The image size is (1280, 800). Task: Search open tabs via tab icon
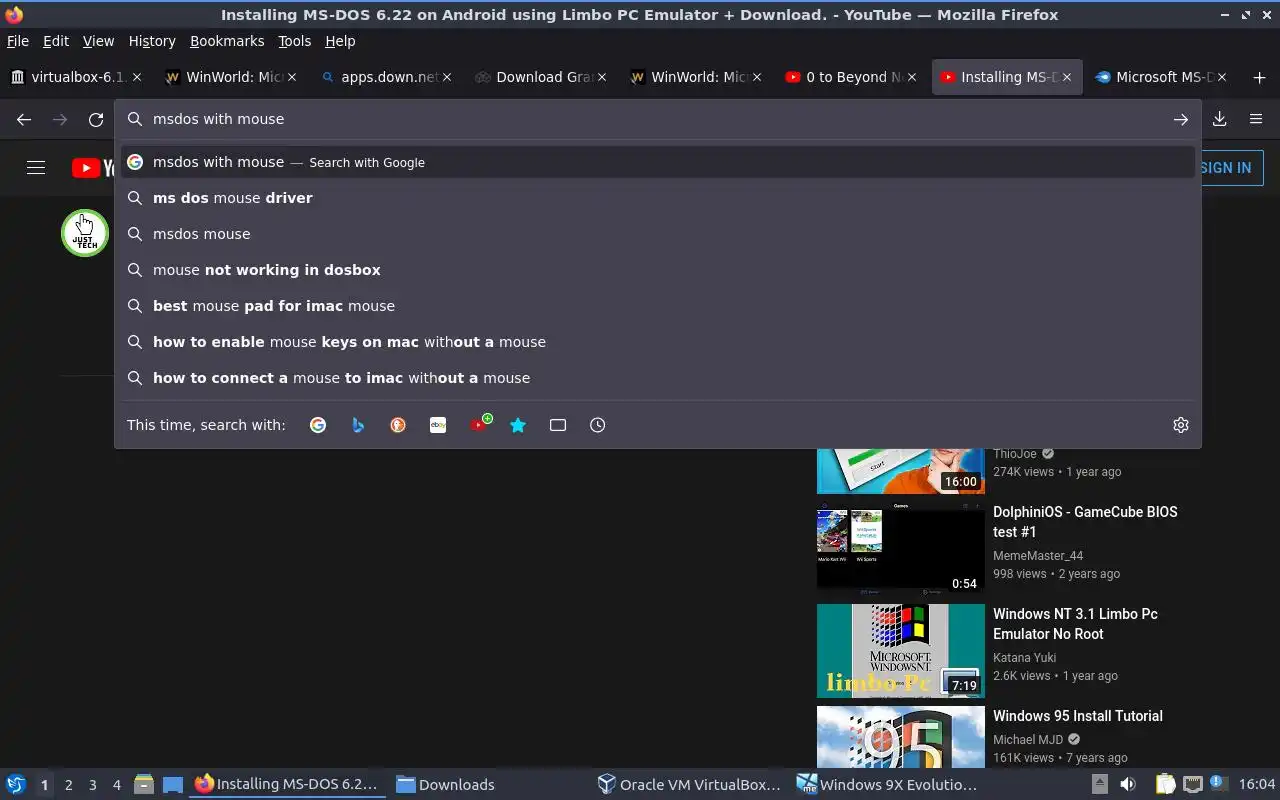click(x=558, y=425)
